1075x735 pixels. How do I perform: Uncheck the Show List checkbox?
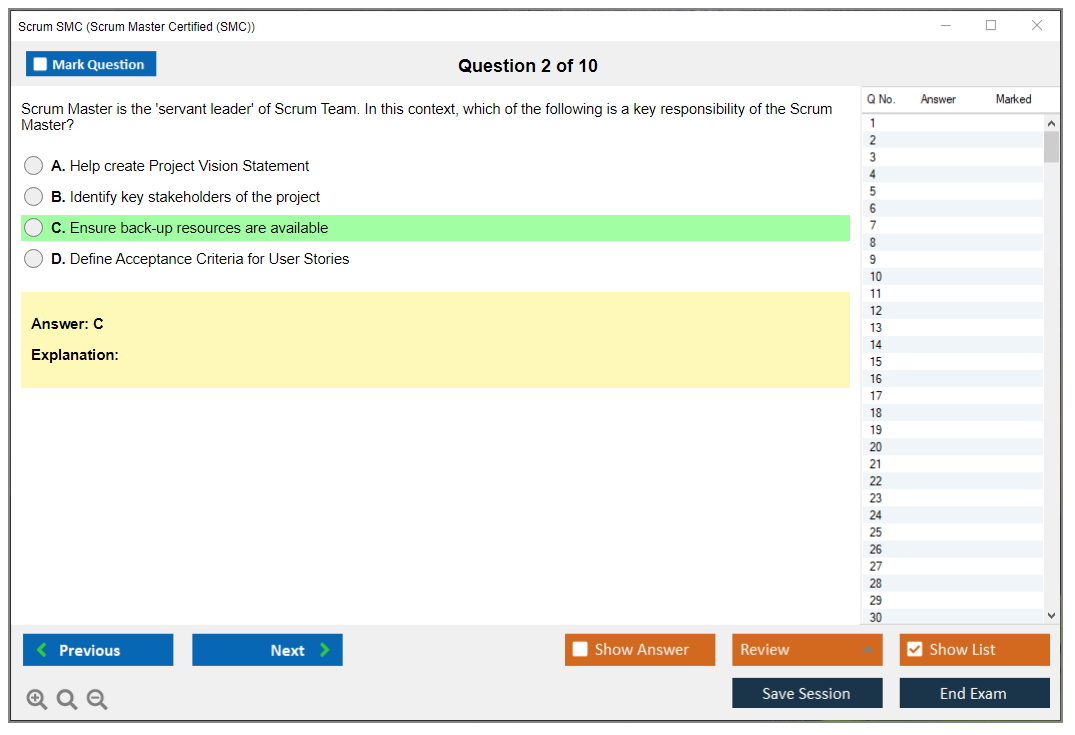click(914, 650)
